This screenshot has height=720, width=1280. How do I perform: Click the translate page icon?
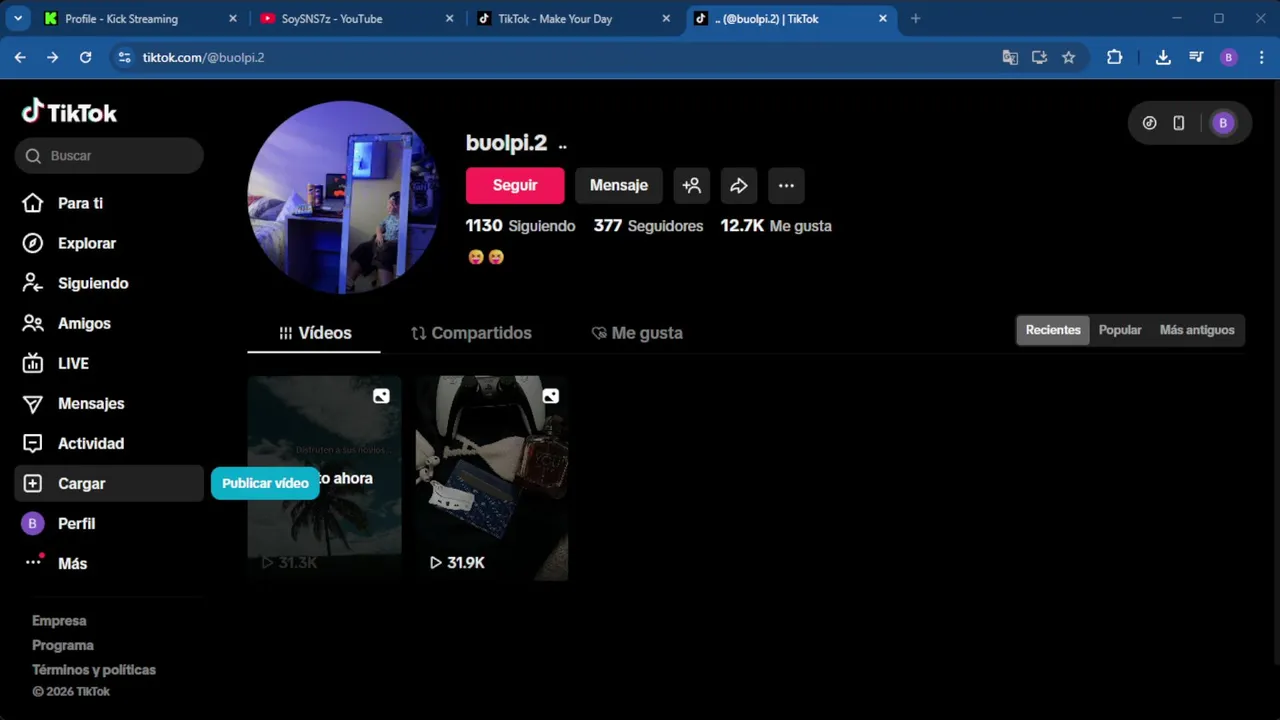point(1010,58)
